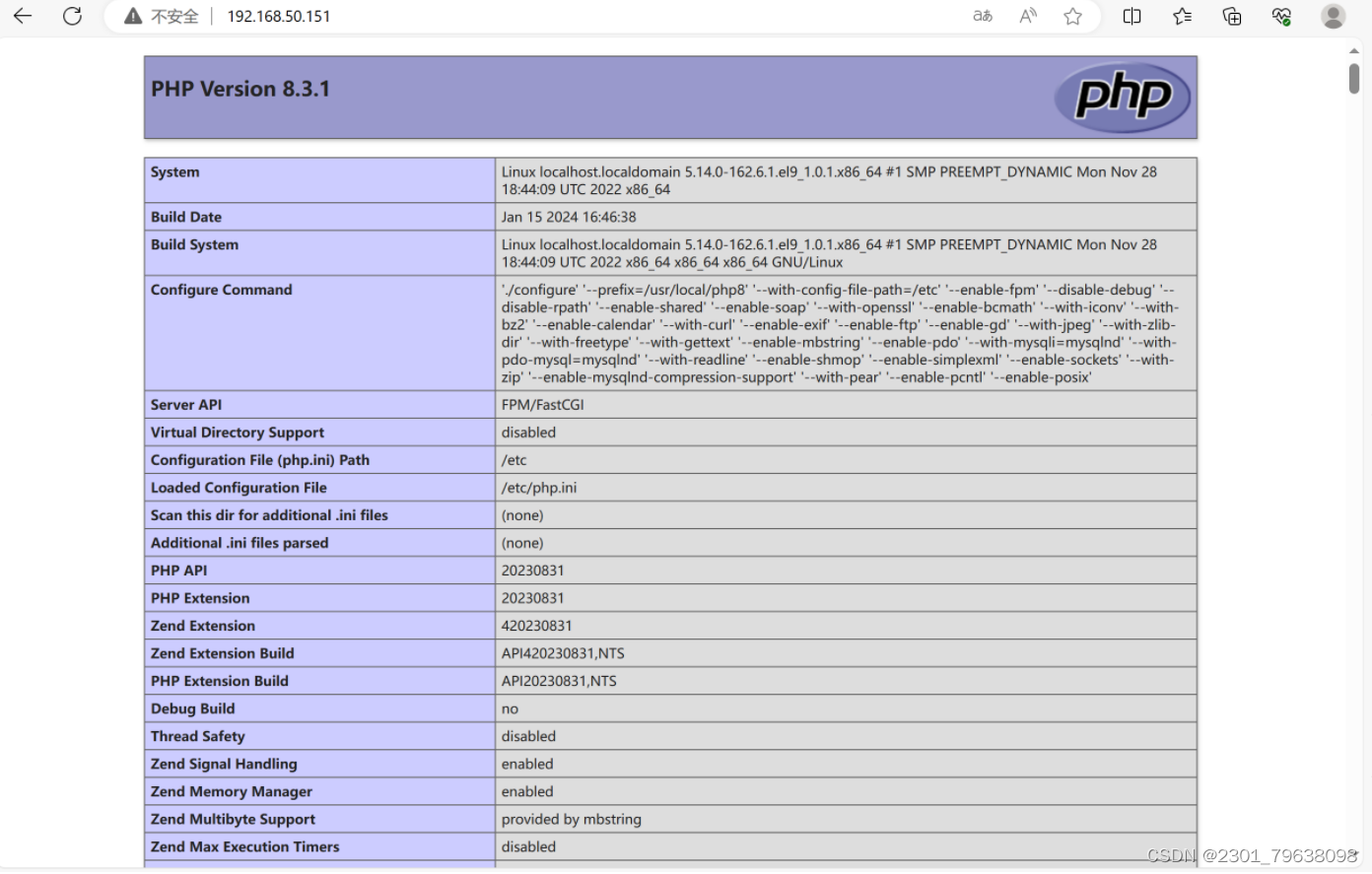1372x874 pixels.
Task: Click the Zend Memory Manager label
Action: tap(232, 791)
